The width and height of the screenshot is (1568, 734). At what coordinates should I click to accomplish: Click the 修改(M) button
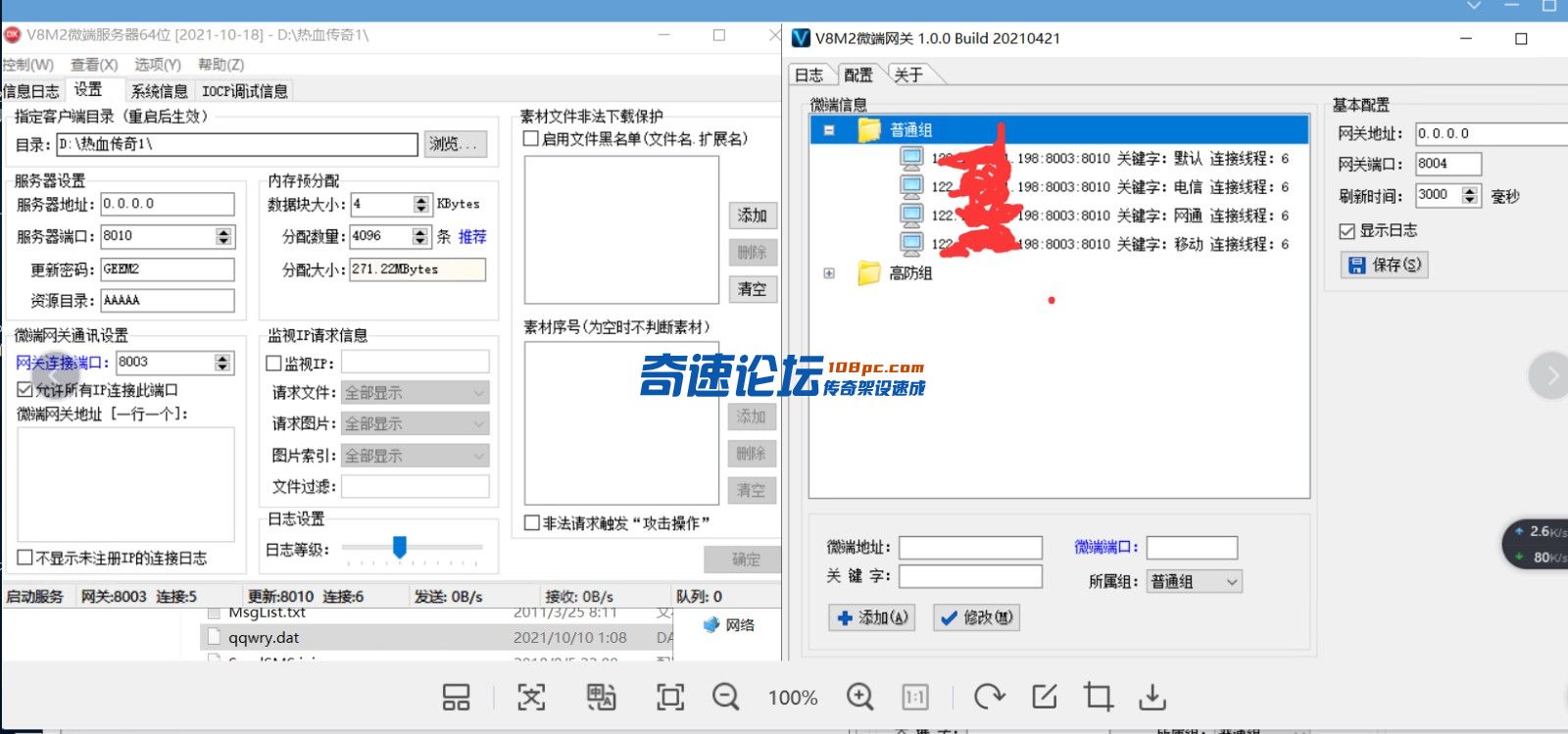[x=976, y=617]
